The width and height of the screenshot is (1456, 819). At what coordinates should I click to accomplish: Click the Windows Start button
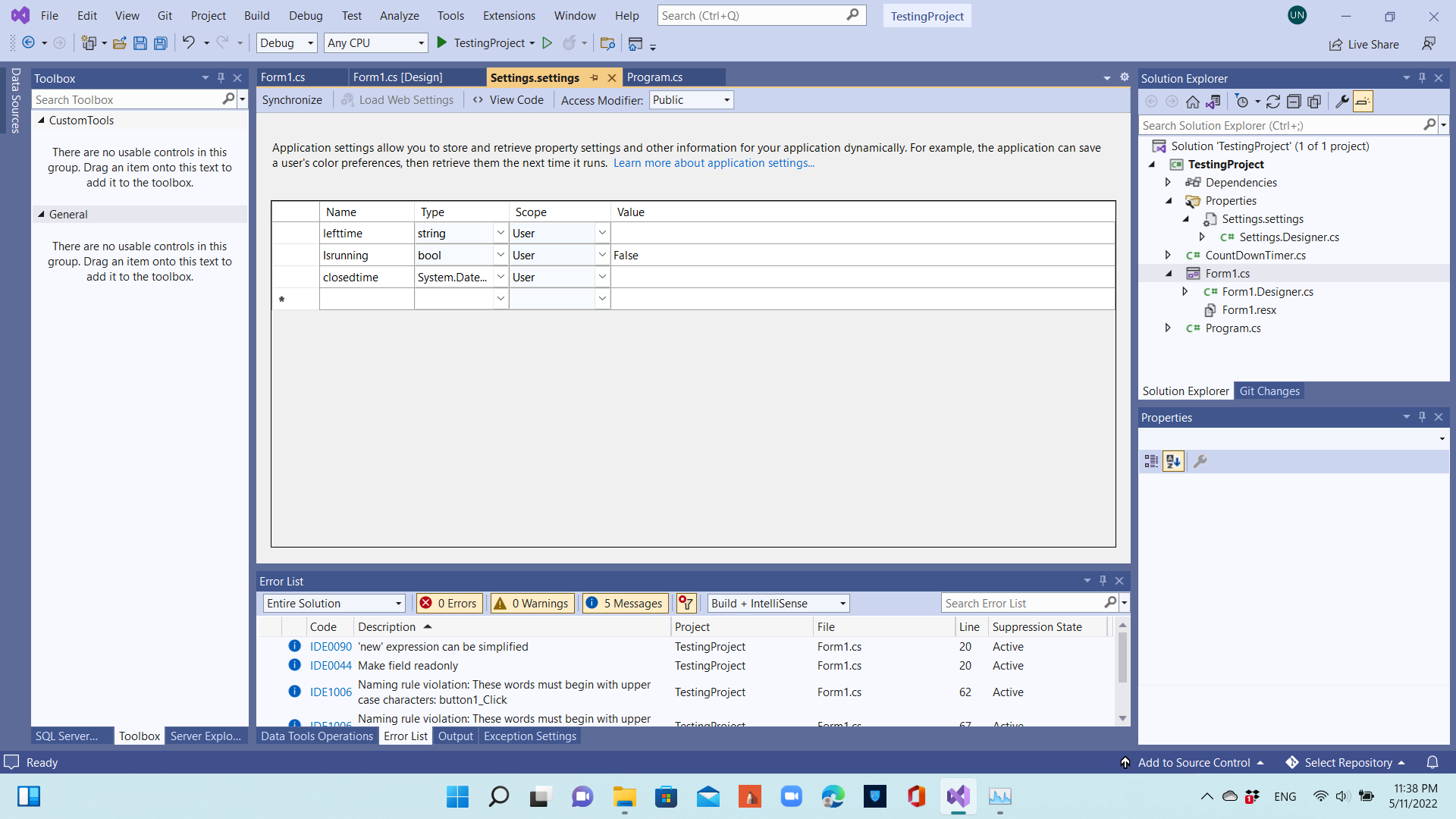pyautogui.click(x=457, y=796)
